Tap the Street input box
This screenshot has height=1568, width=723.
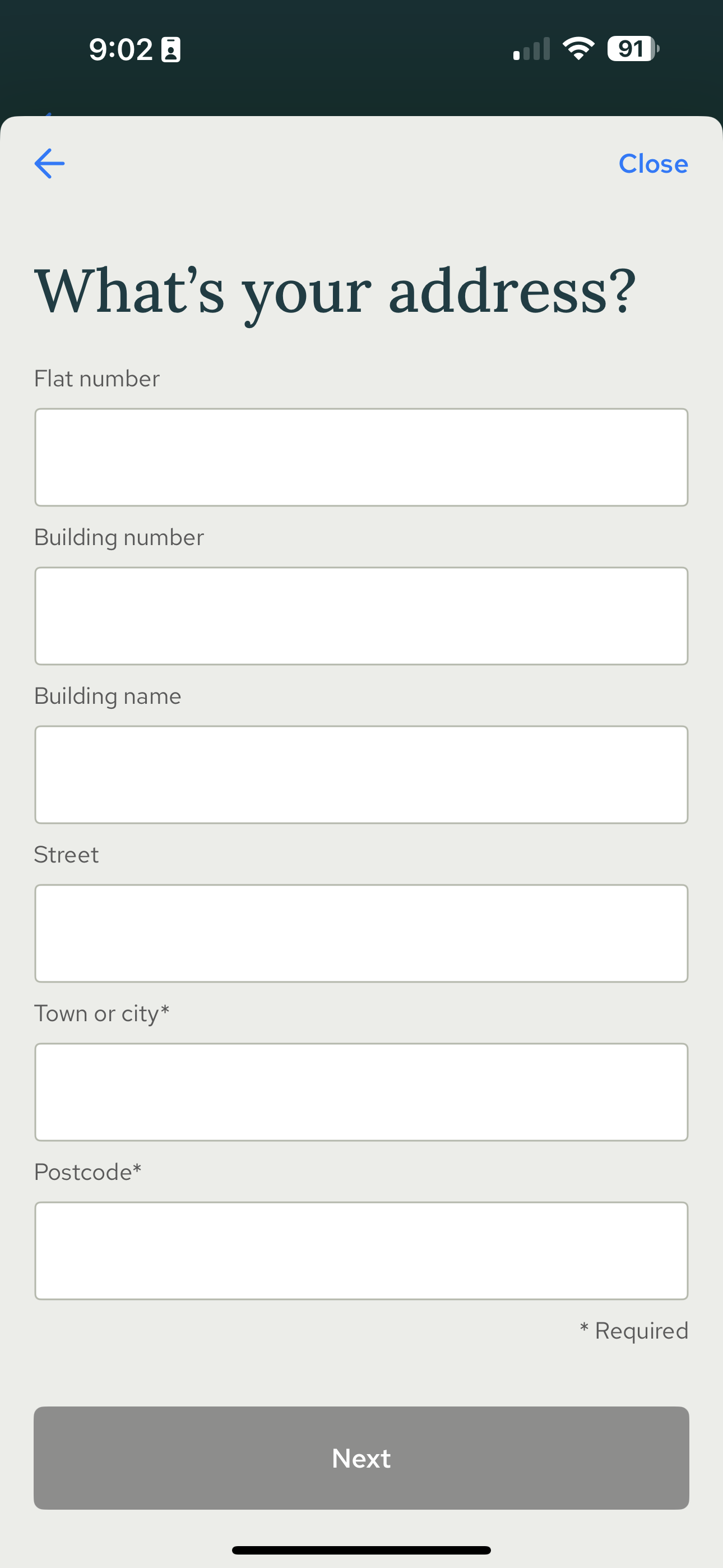point(361,933)
